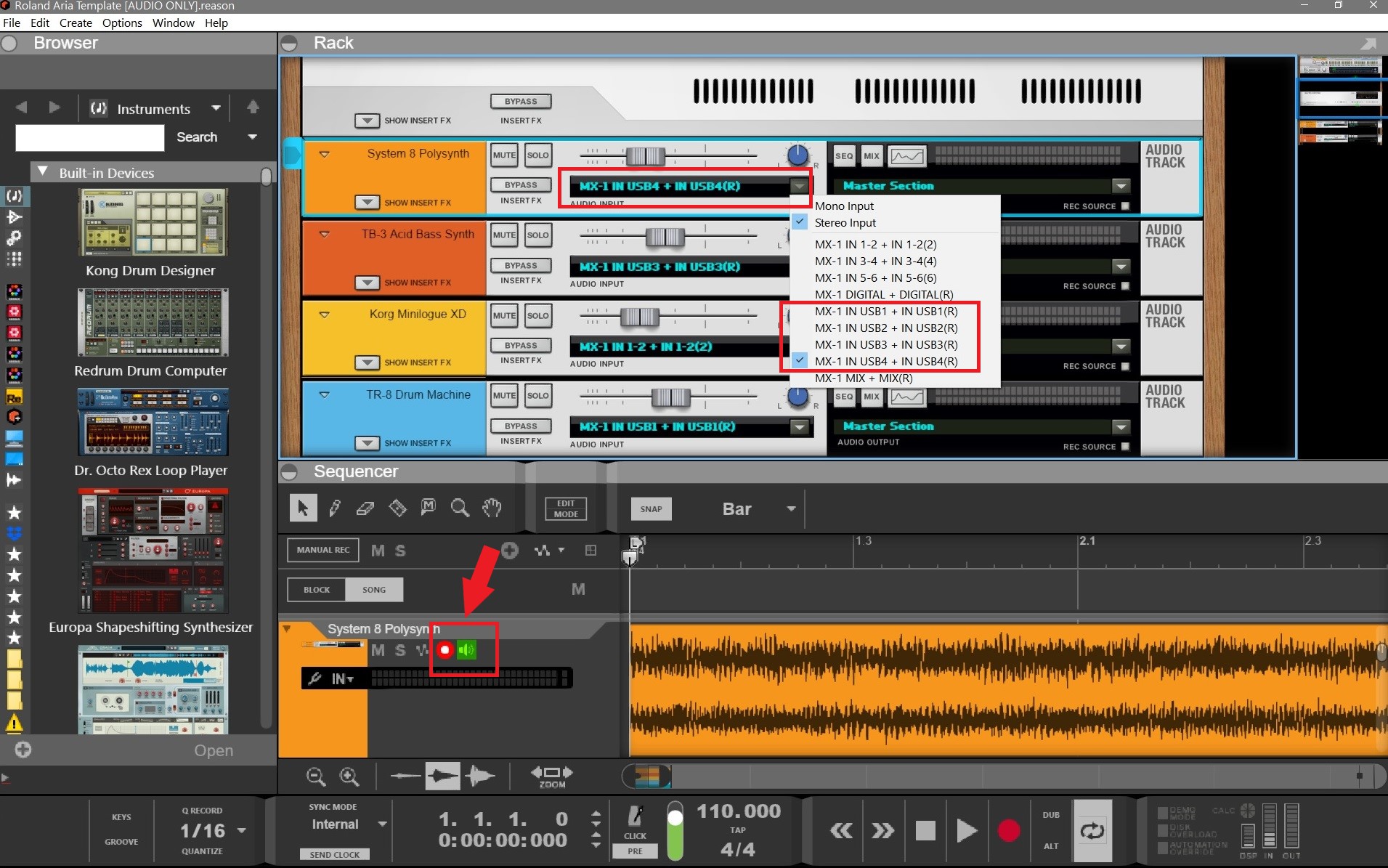Select the Razor tool
The height and width of the screenshot is (868, 1388).
(397, 508)
